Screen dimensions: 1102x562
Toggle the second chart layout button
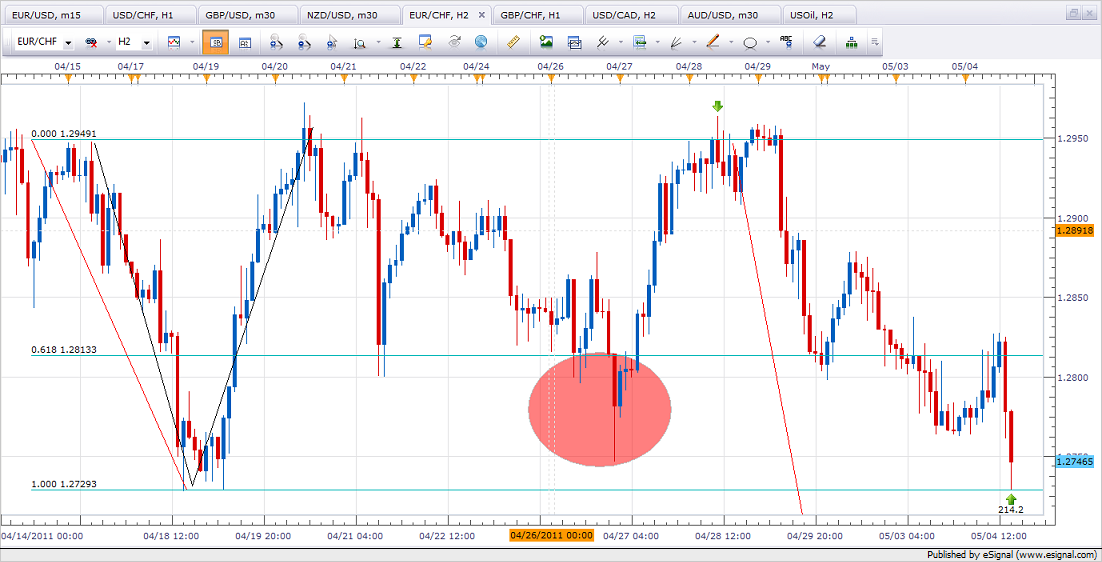(x=245, y=43)
